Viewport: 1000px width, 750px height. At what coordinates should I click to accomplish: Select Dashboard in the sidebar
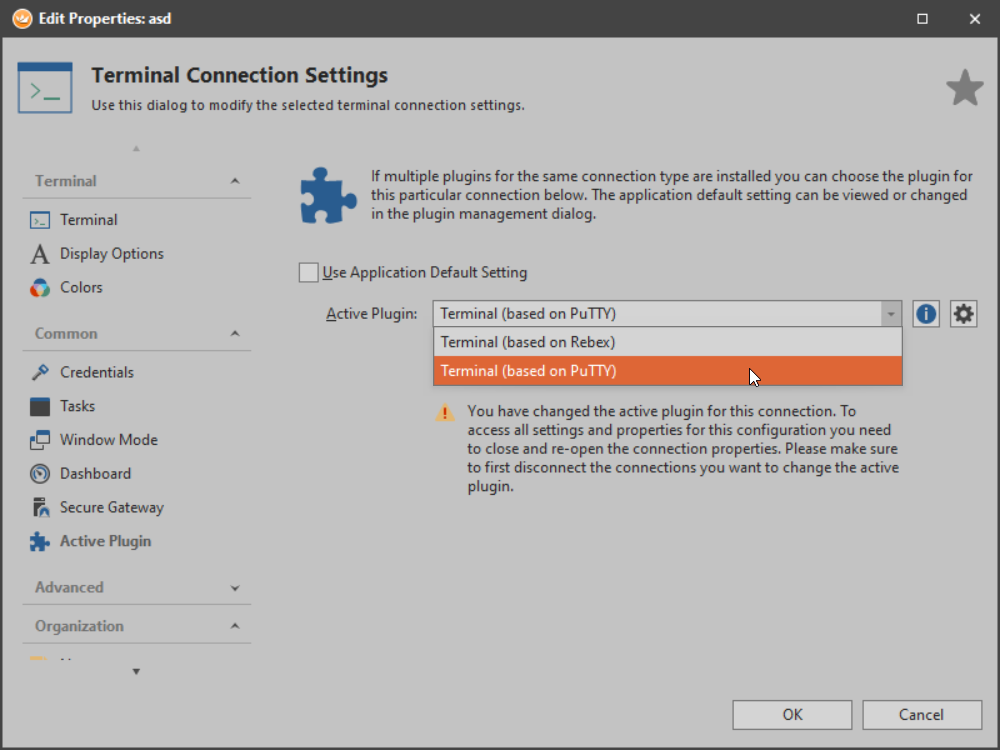(95, 474)
